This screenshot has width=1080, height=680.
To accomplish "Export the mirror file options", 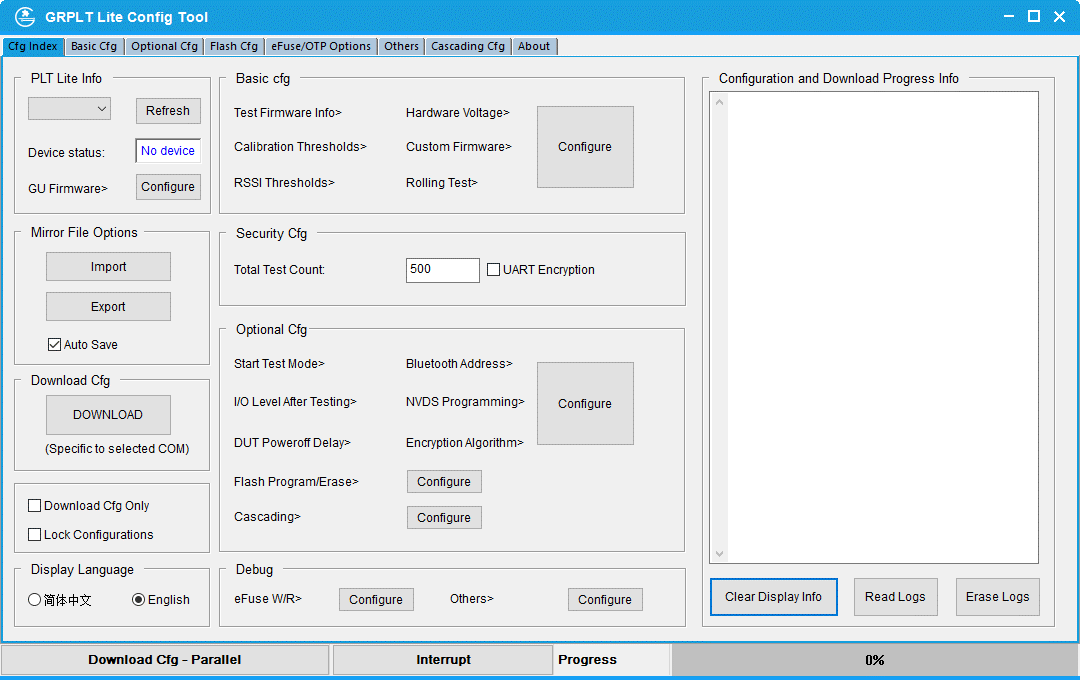I will coord(107,306).
